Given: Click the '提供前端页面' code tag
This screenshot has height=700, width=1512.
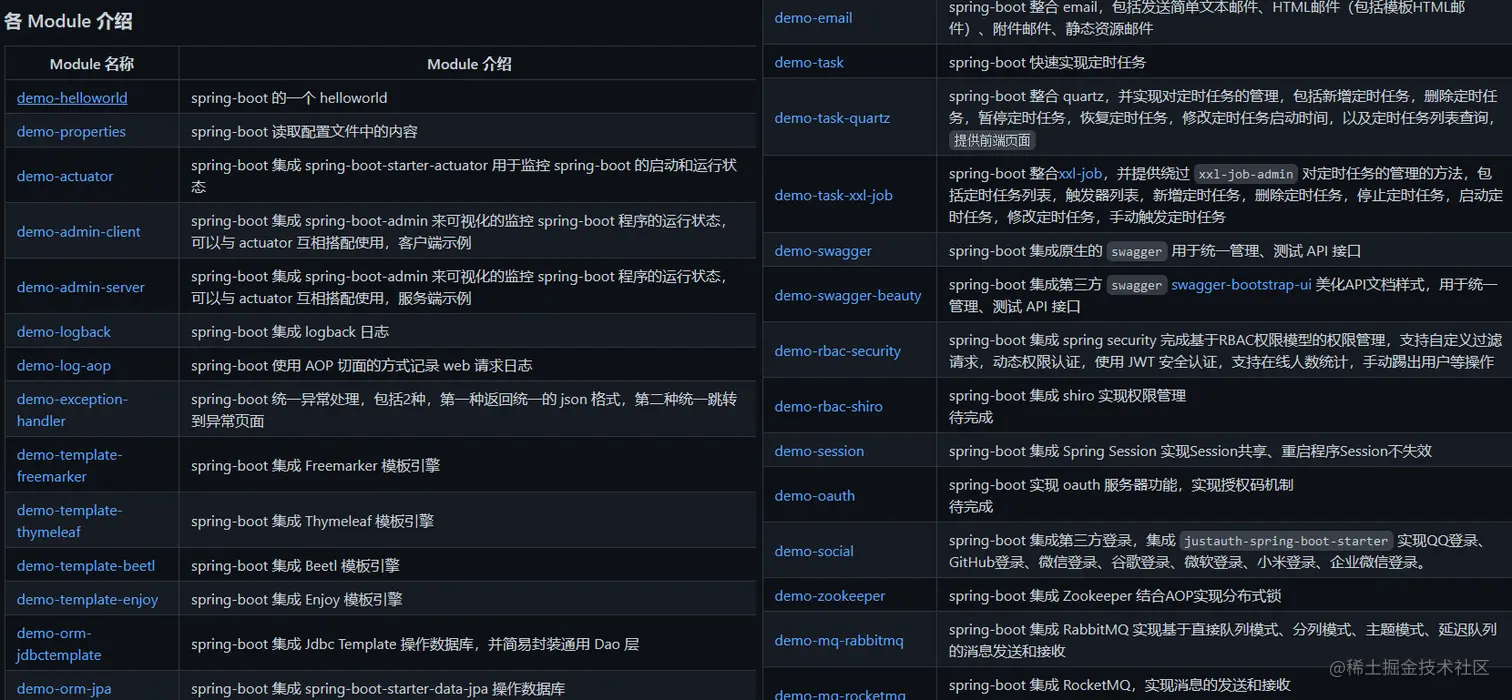Looking at the screenshot, I should click(x=992, y=141).
